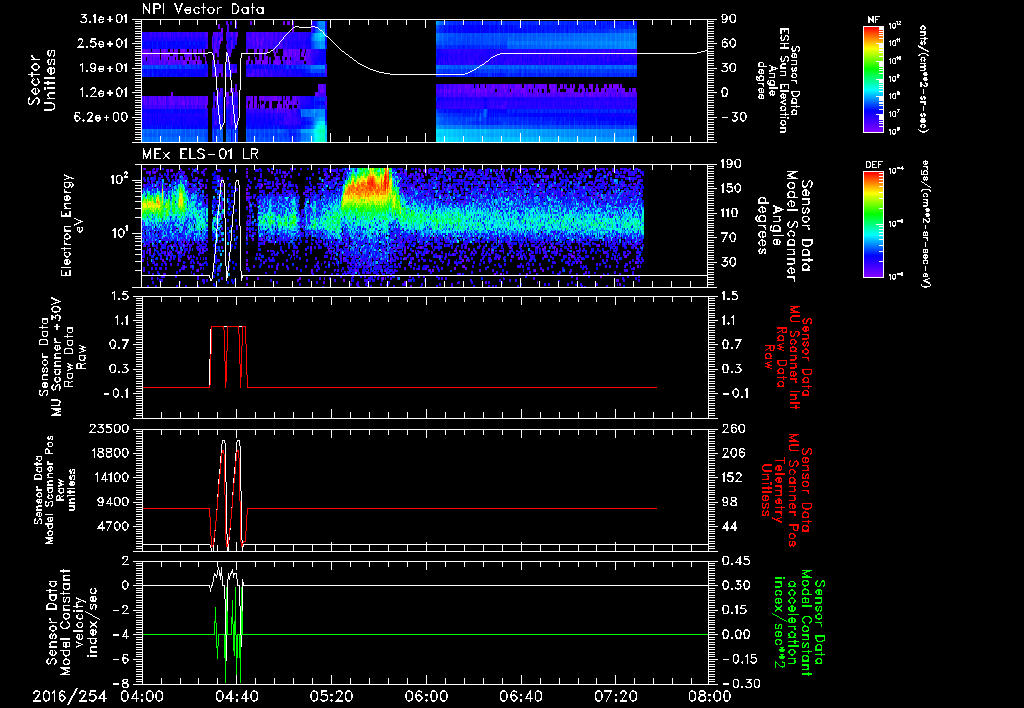Click the DEF energy flux color bar
This screenshot has width=1024, height=708.
pyautogui.click(x=874, y=224)
